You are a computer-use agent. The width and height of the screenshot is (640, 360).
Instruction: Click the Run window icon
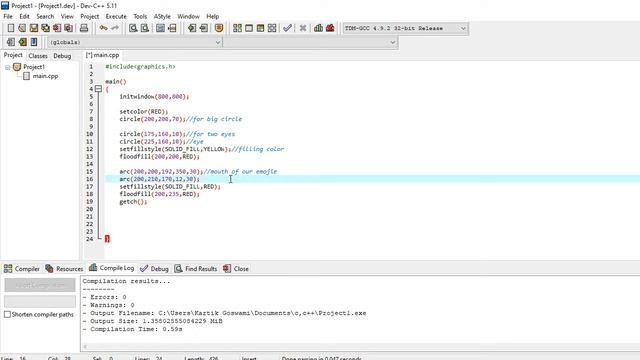pos(249,28)
